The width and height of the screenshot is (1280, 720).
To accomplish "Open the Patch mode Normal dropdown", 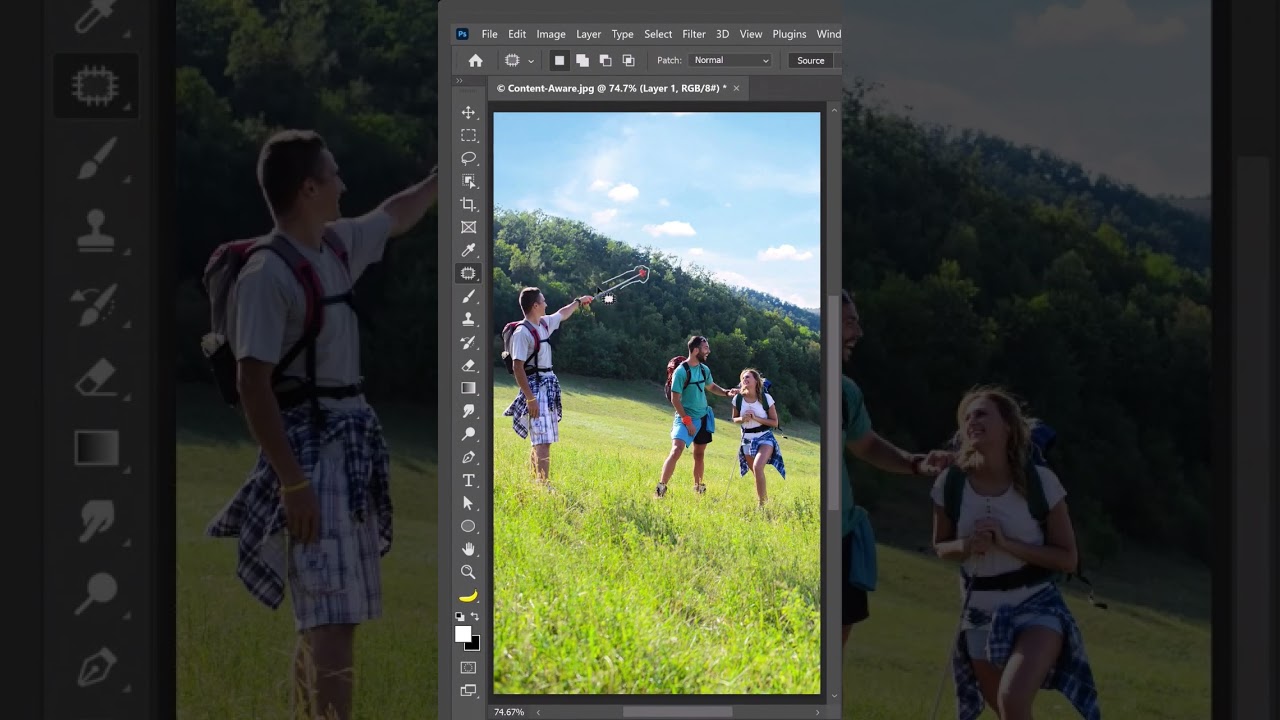I will pos(731,60).
